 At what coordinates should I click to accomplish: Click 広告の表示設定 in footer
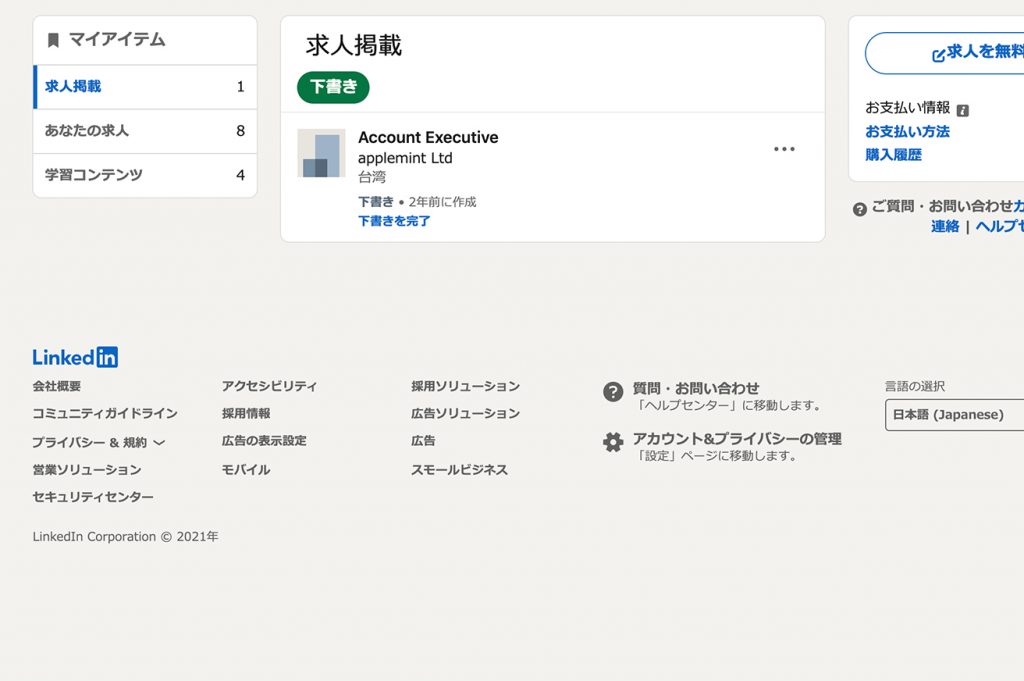pyautogui.click(x=264, y=441)
